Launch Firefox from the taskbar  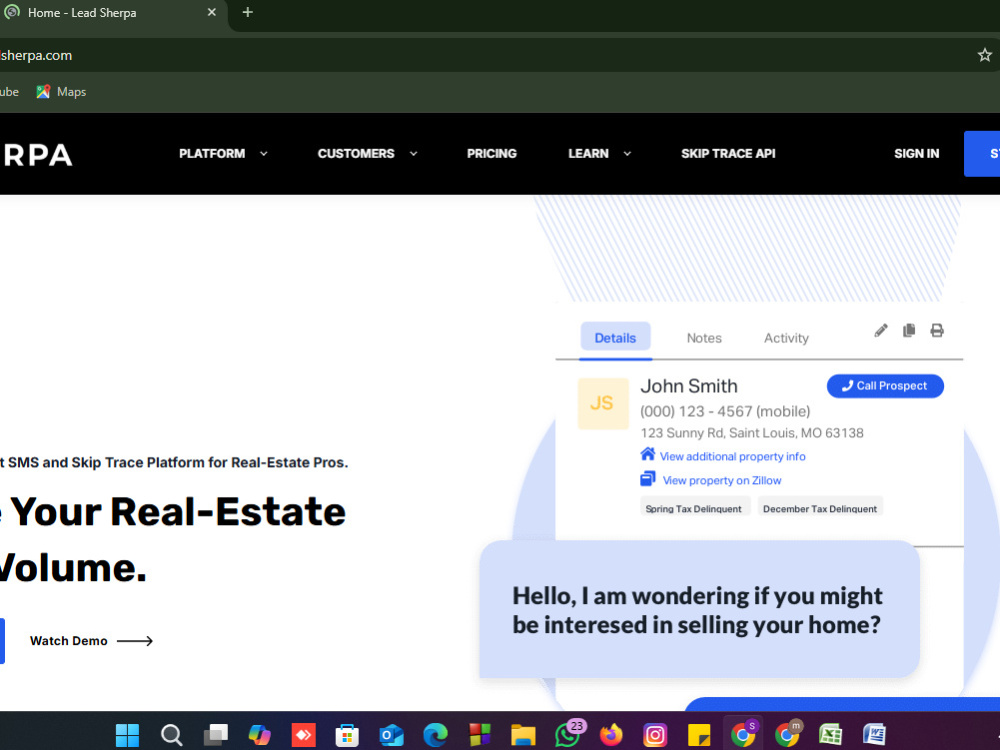[x=611, y=735]
